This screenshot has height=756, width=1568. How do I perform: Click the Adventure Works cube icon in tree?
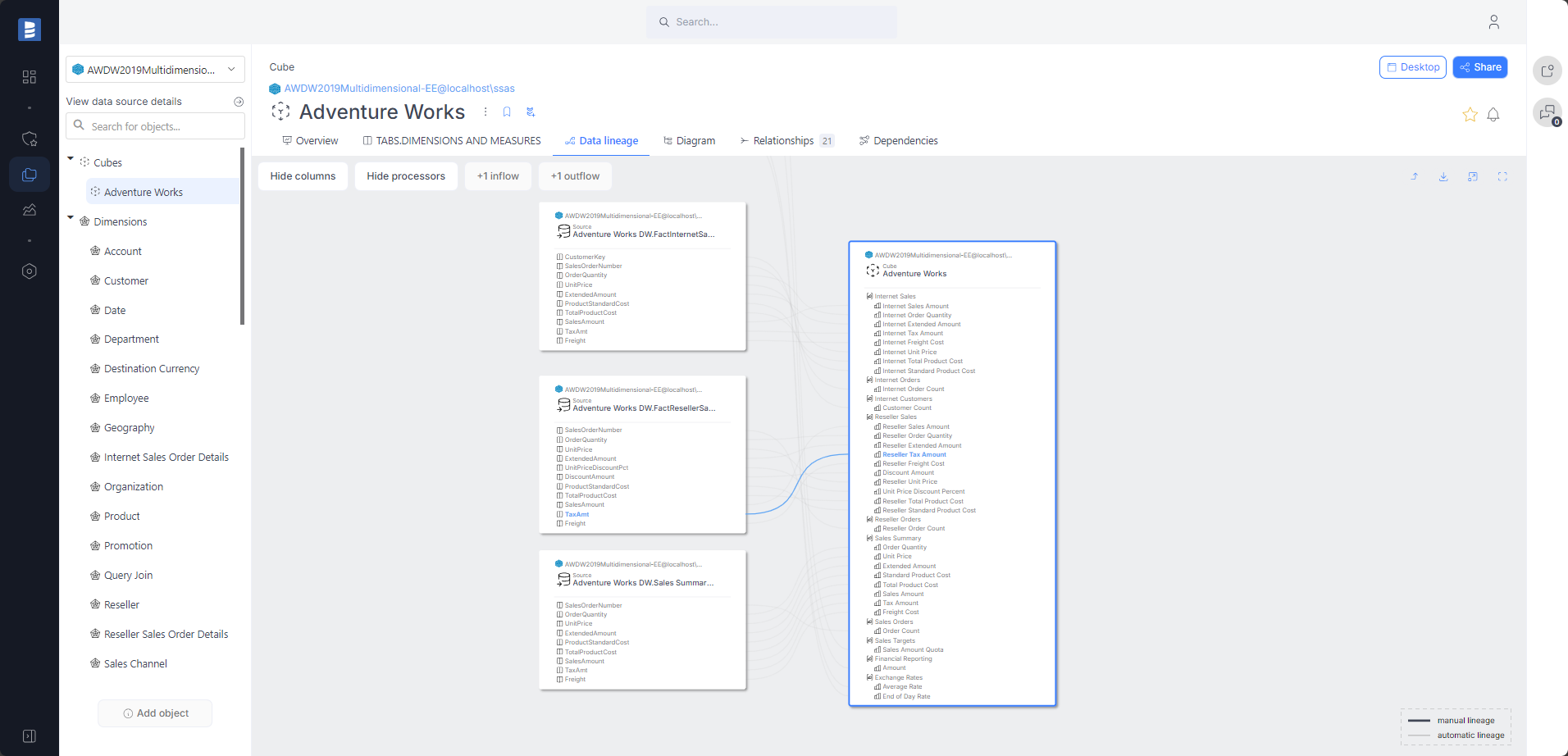pos(95,192)
